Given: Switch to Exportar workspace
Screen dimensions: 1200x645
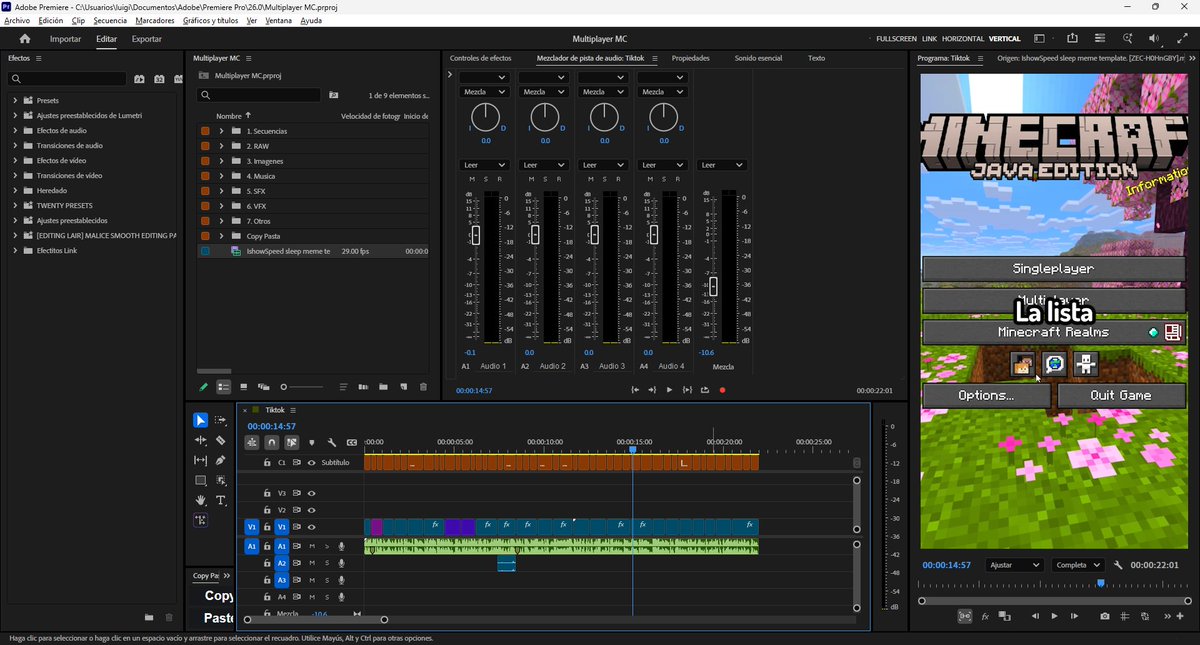Looking at the screenshot, I should click(147, 39).
